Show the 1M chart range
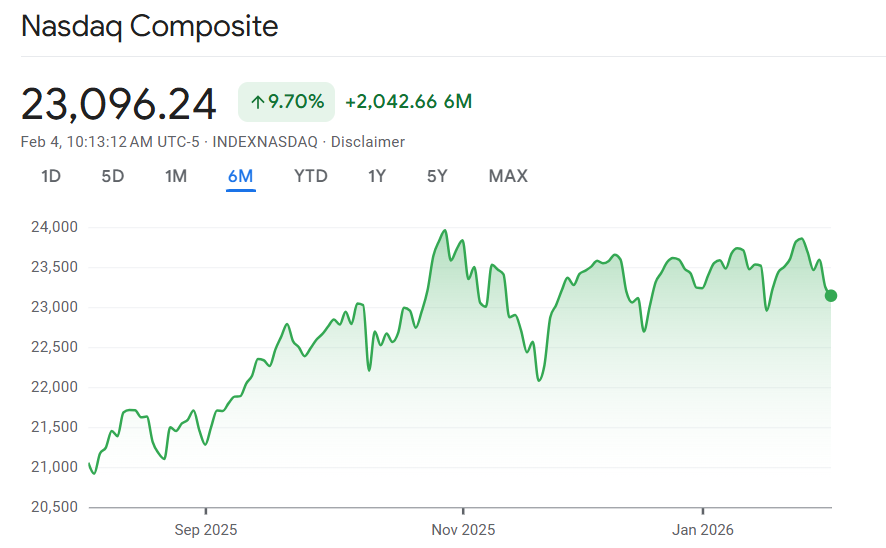Viewport: 886px width, 548px height. coord(176,176)
